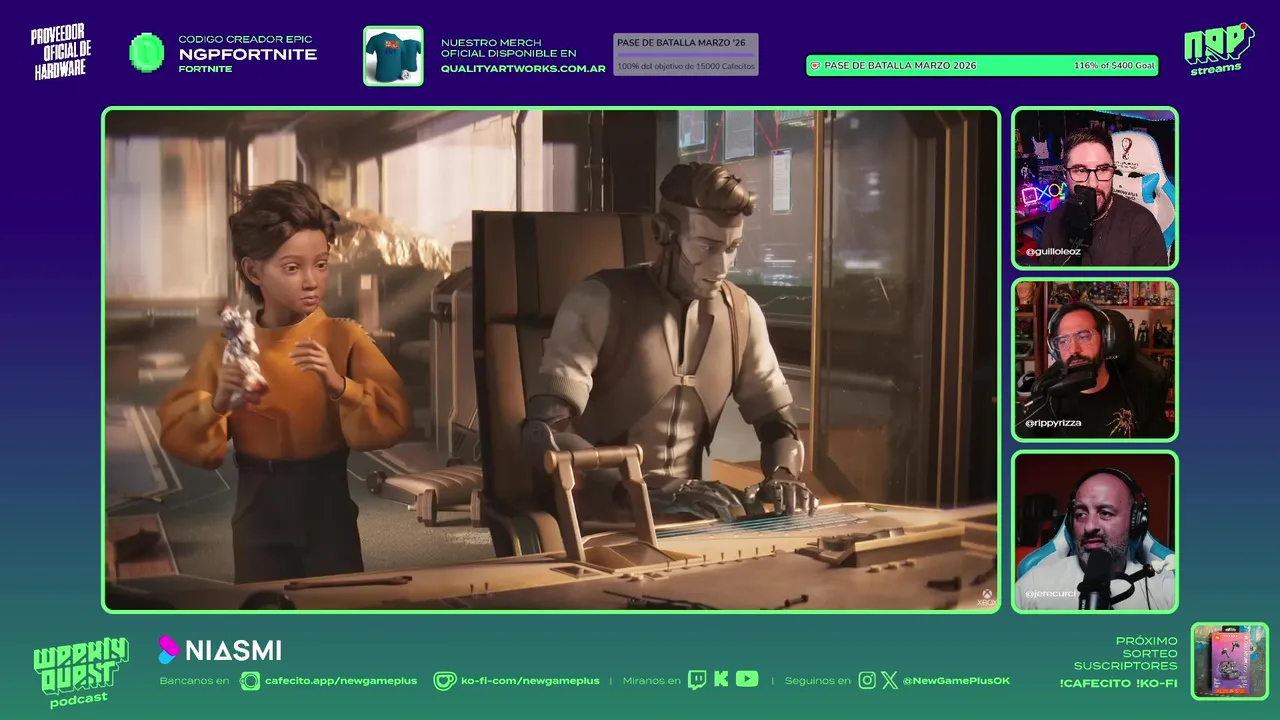Click the Pase de Batalla $400 goal bar
This screenshot has height=720, width=1280.
coord(982,65)
